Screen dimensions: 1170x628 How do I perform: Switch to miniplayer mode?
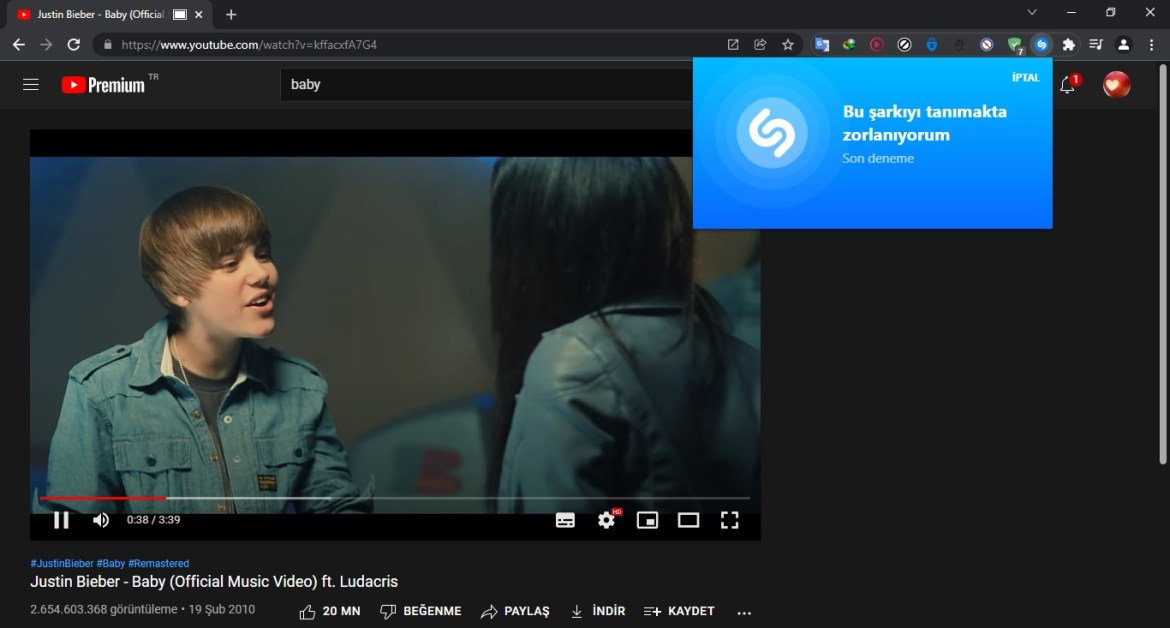pyautogui.click(x=648, y=520)
